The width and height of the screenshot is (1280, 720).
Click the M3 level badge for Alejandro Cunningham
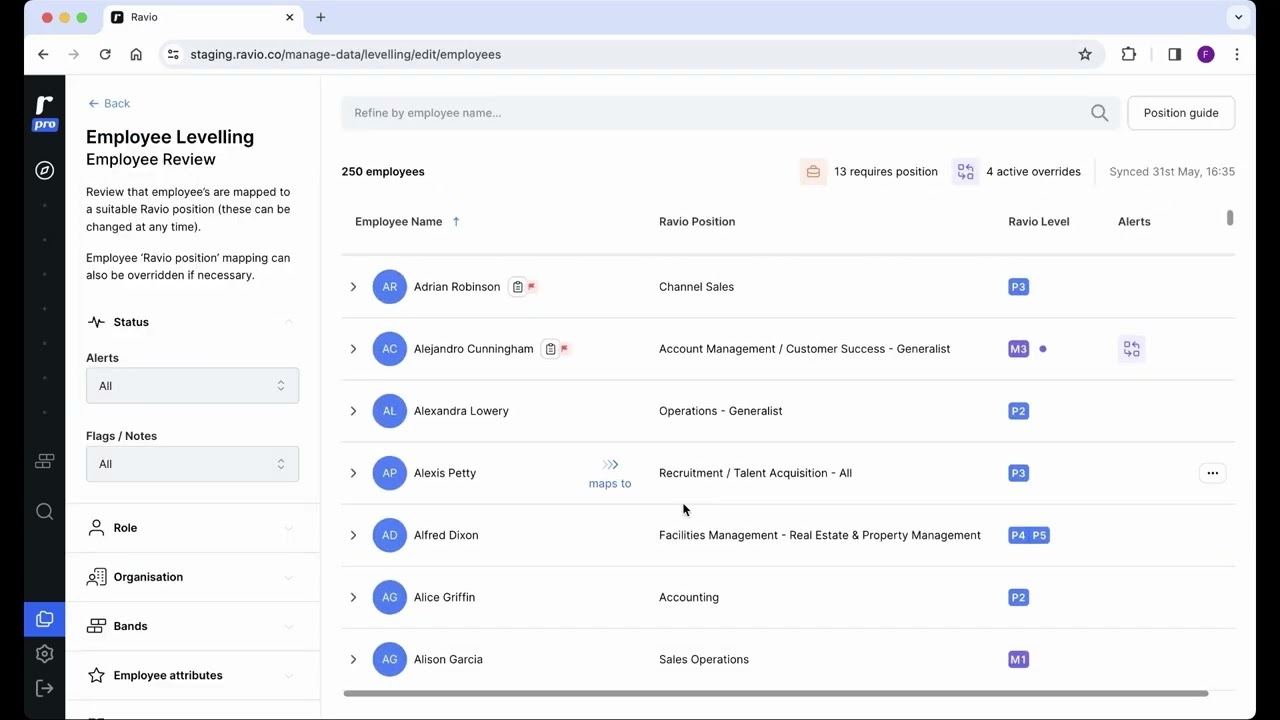pos(1018,349)
